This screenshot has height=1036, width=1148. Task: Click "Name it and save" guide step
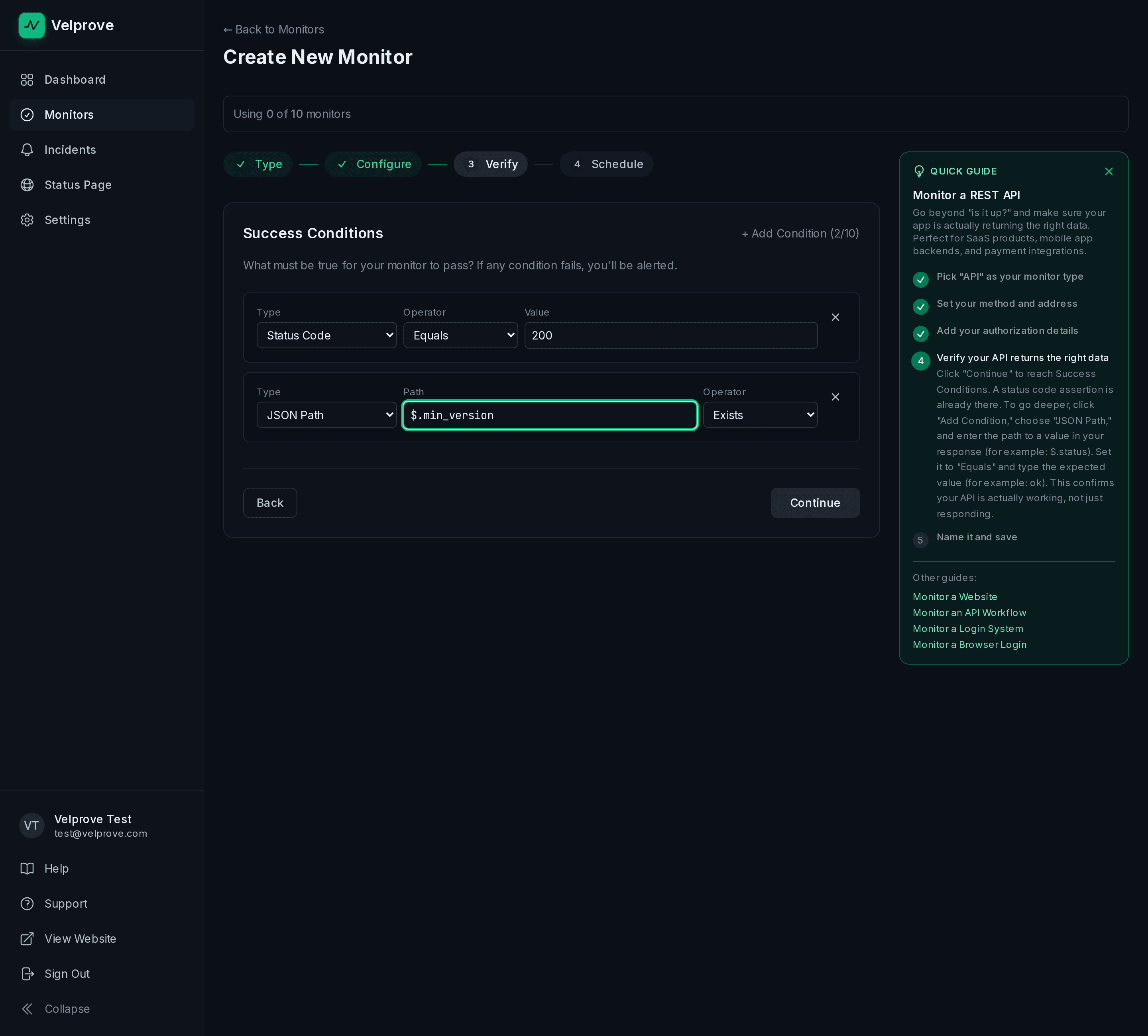click(977, 538)
